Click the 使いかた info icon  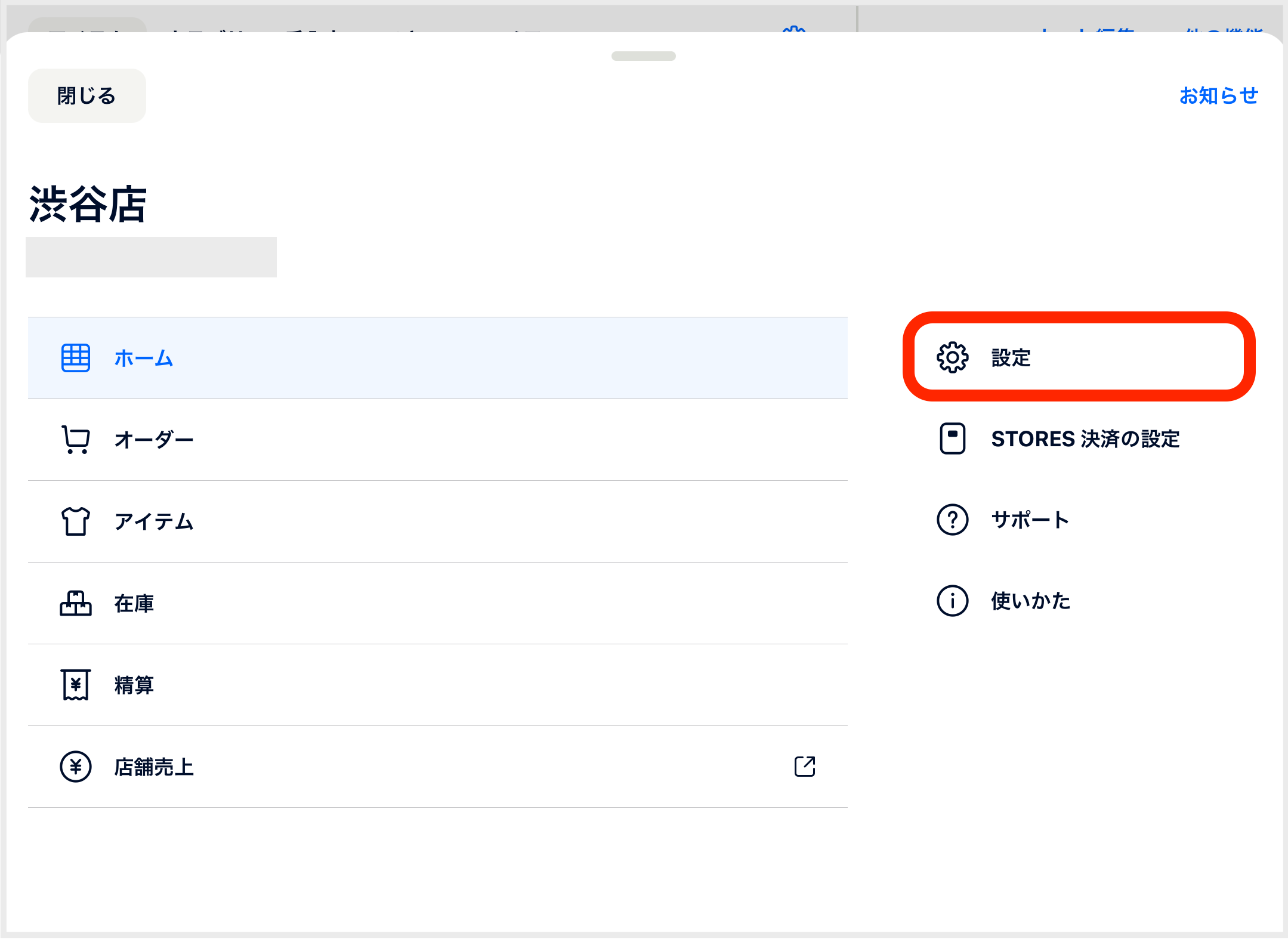(x=953, y=601)
